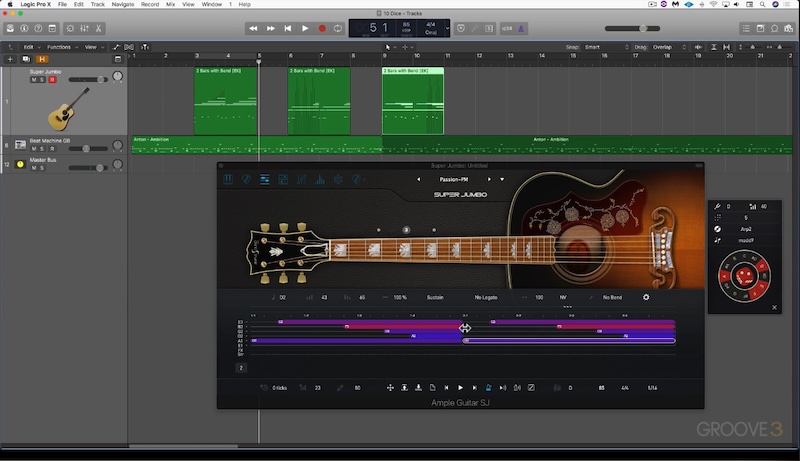Open the Library panel in the control bar

[10, 29]
